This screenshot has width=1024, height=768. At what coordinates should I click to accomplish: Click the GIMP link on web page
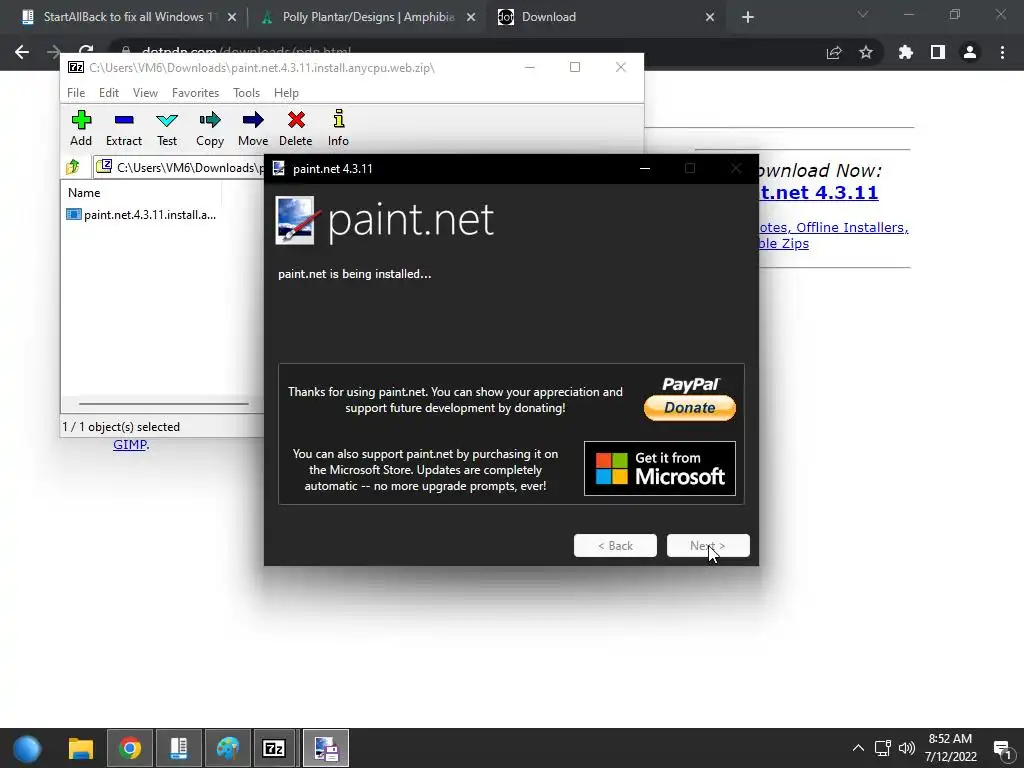129,445
